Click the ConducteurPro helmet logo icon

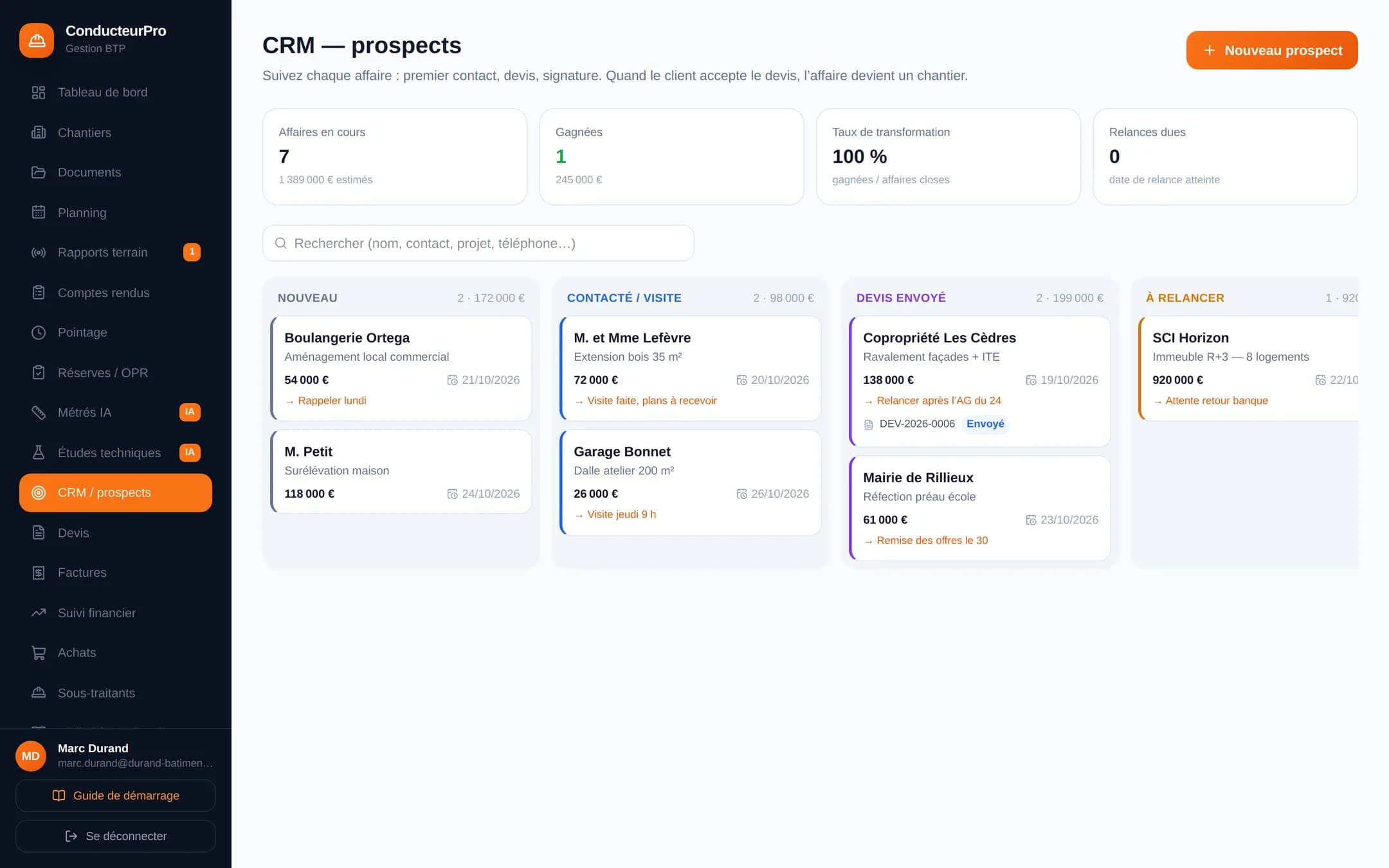tap(37, 40)
